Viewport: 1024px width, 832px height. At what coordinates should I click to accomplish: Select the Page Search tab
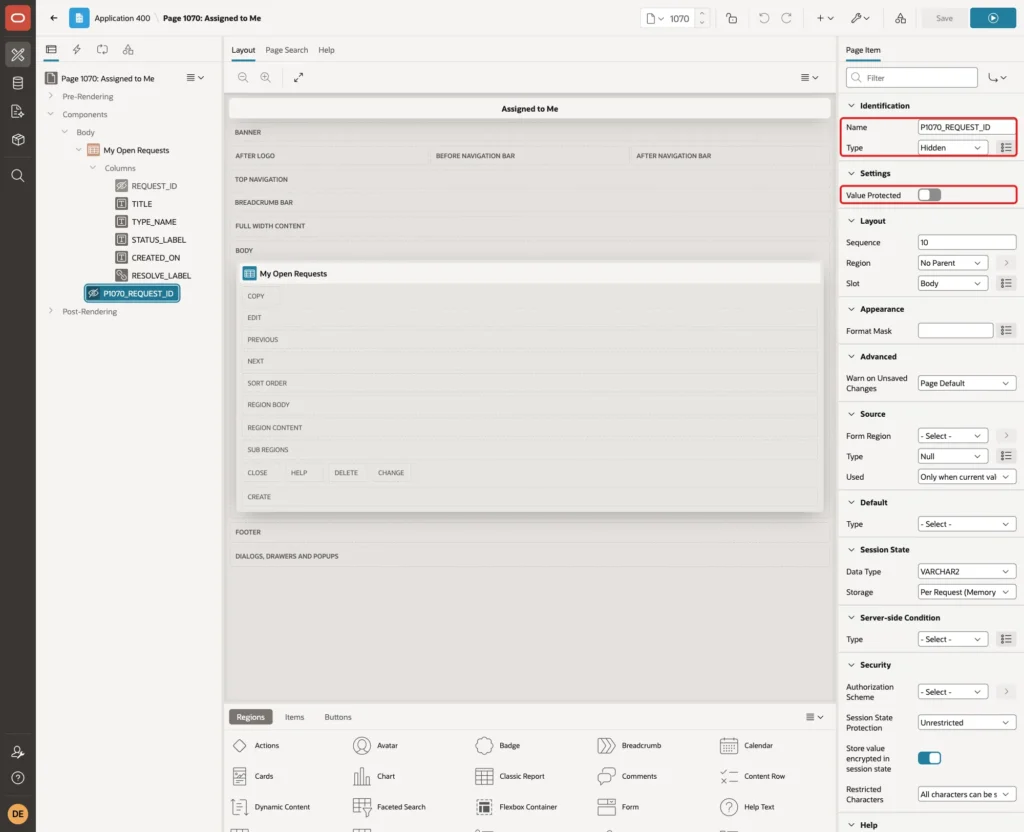click(x=286, y=50)
